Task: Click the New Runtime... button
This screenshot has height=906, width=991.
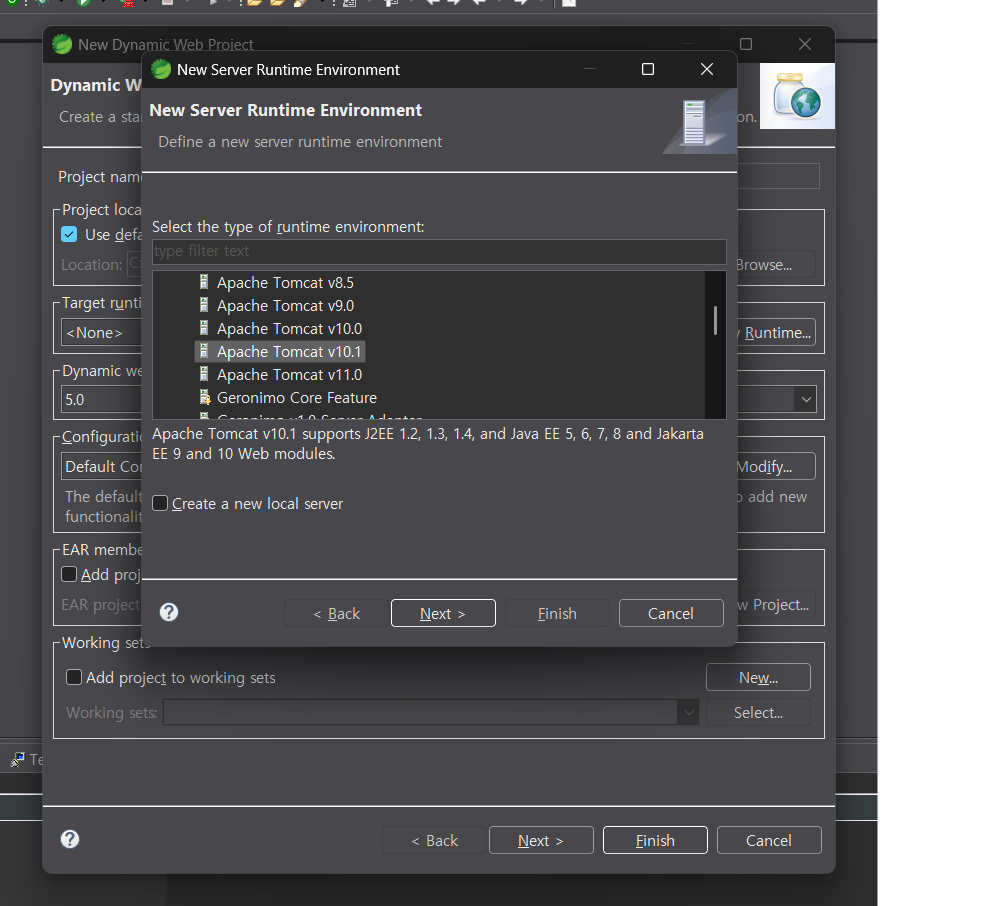Action: [x=777, y=332]
